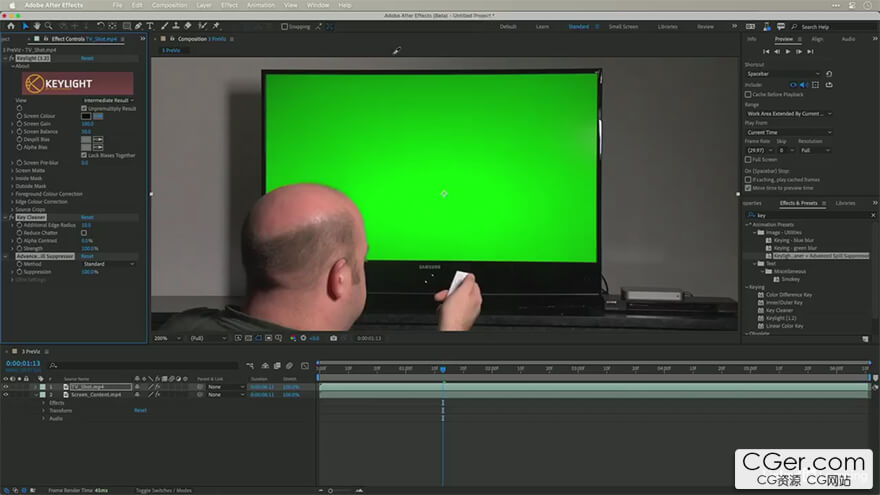This screenshot has width=880, height=495.
Task: Reset the Key Cleaner effect
Action: (87, 217)
